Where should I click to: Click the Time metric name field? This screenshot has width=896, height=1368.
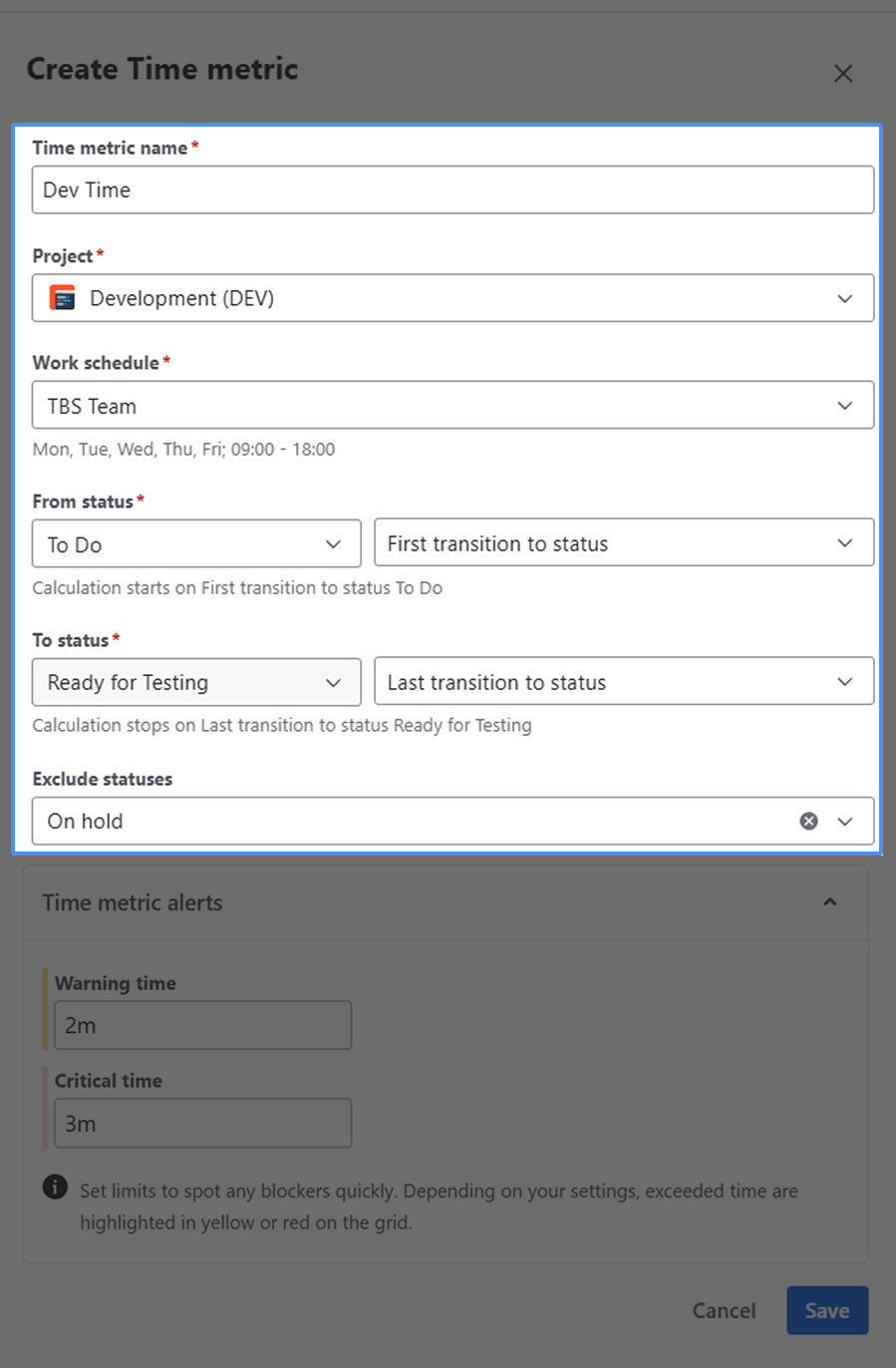[x=452, y=190]
